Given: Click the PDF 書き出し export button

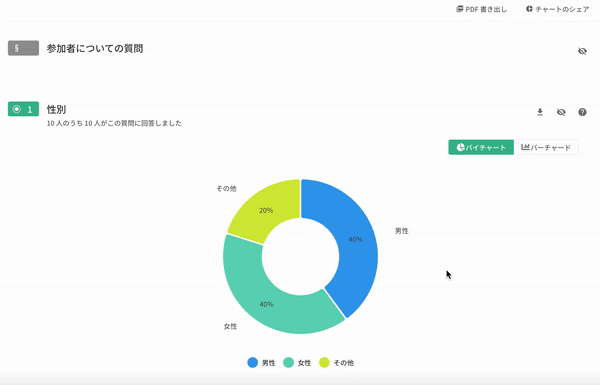Looking at the screenshot, I should point(481,9).
